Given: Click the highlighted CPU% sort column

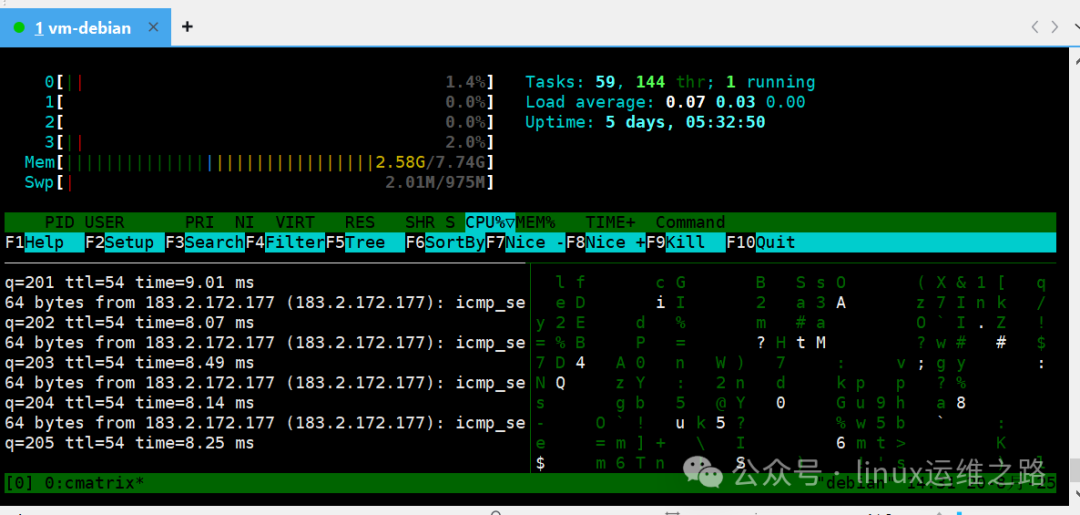Looking at the screenshot, I should pos(490,222).
